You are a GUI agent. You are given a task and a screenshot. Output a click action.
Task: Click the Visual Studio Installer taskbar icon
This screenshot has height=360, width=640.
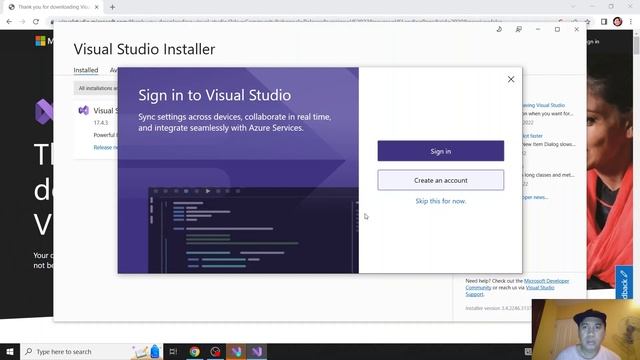click(x=236, y=351)
